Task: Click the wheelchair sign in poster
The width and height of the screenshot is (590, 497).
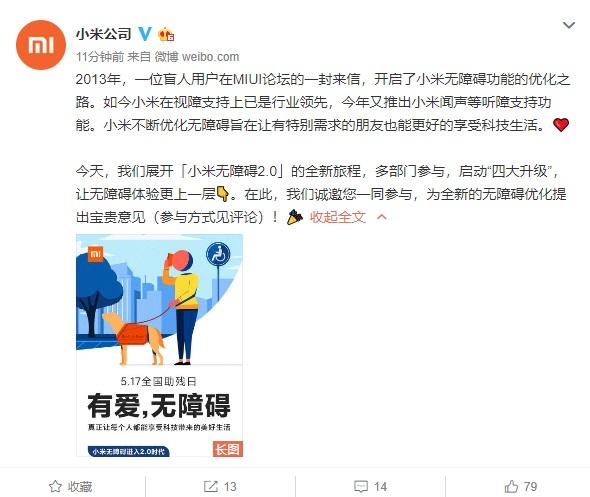Action: pyautogui.click(x=218, y=255)
